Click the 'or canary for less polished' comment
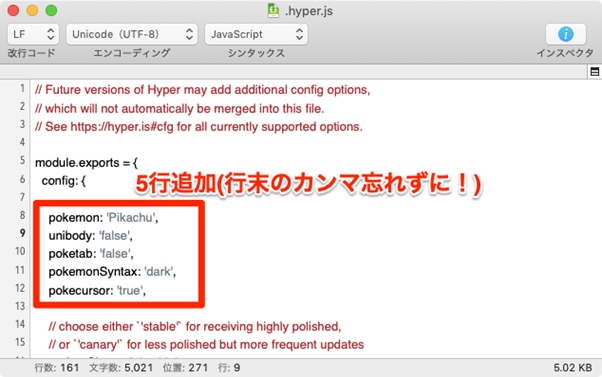This screenshot has width=602, height=377. (x=206, y=345)
